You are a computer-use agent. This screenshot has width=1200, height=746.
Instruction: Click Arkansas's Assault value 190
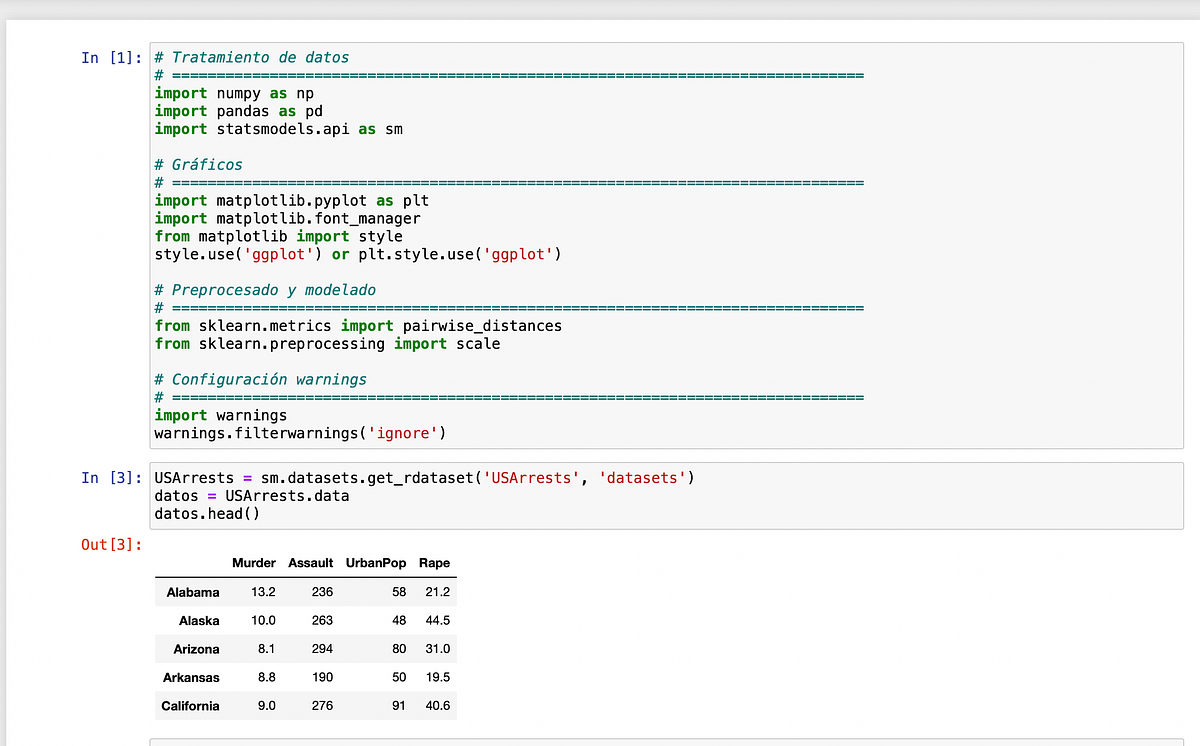click(323, 678)
